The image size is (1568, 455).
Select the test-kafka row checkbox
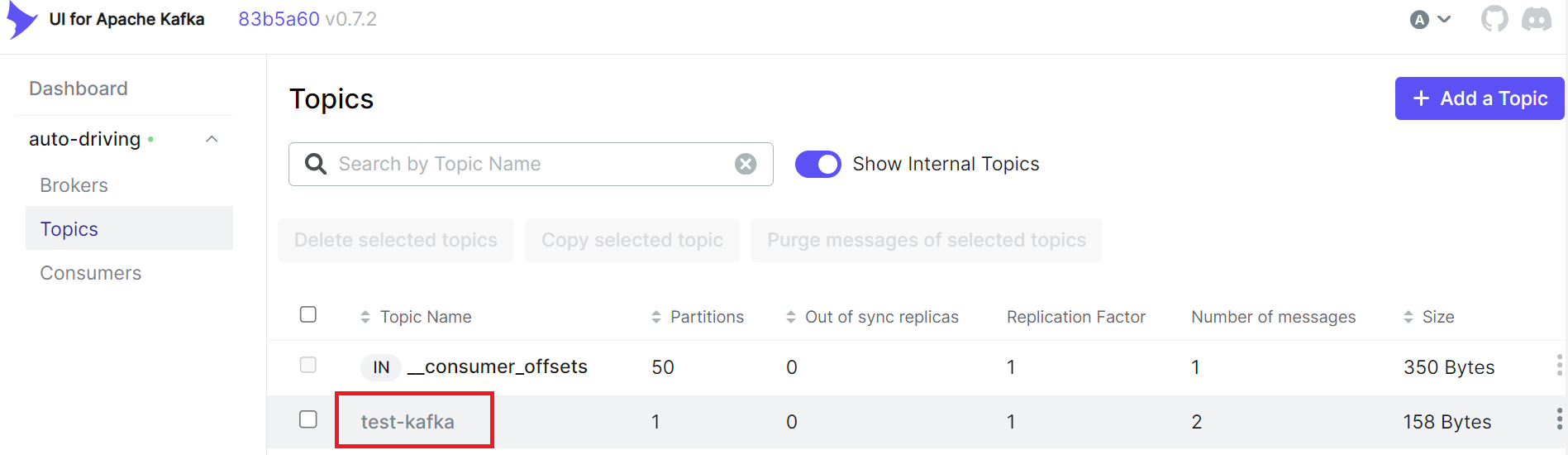tap(308, 419)
